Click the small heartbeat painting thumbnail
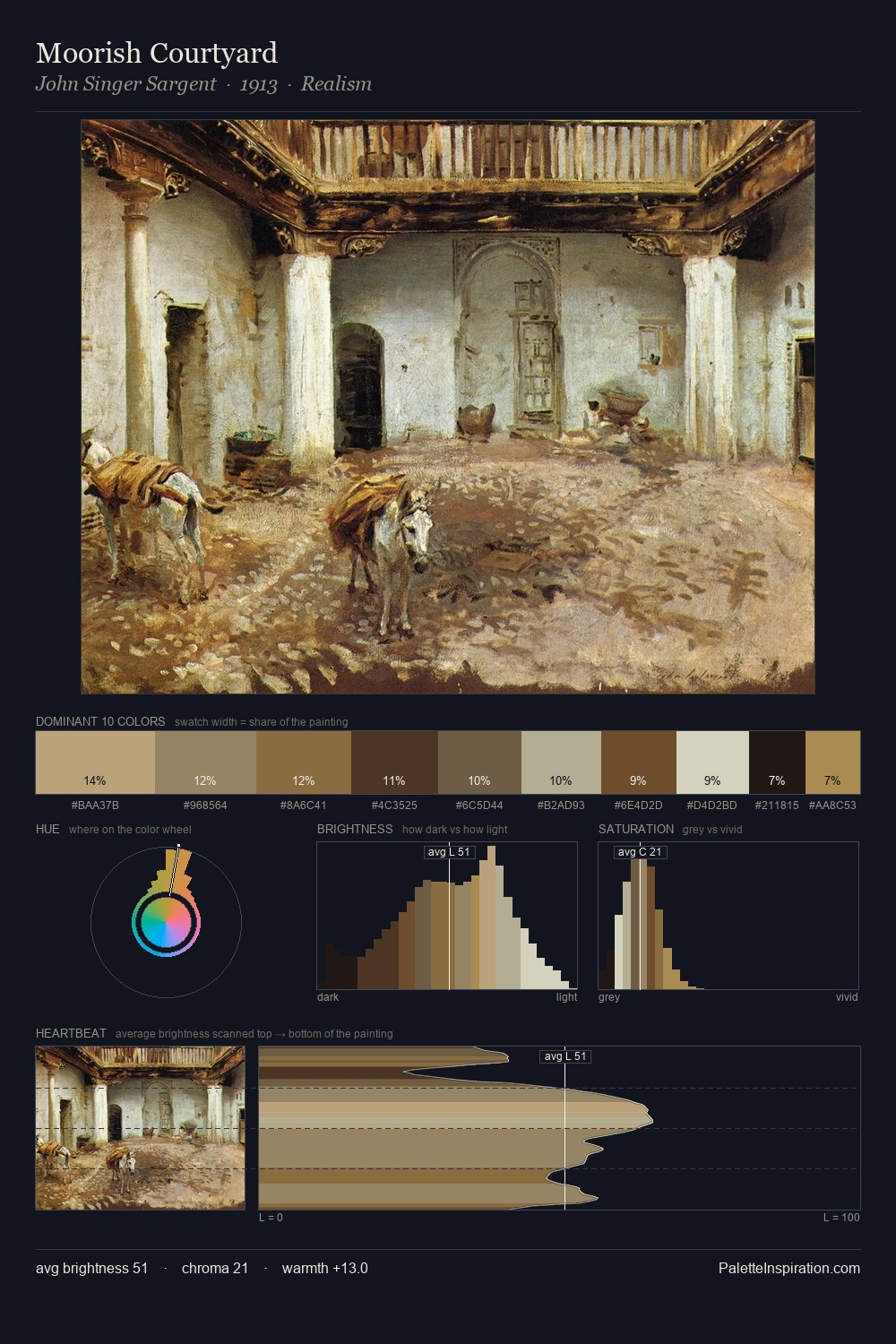Viewport: 896px width, 1344px height. tap(141, 1128)
